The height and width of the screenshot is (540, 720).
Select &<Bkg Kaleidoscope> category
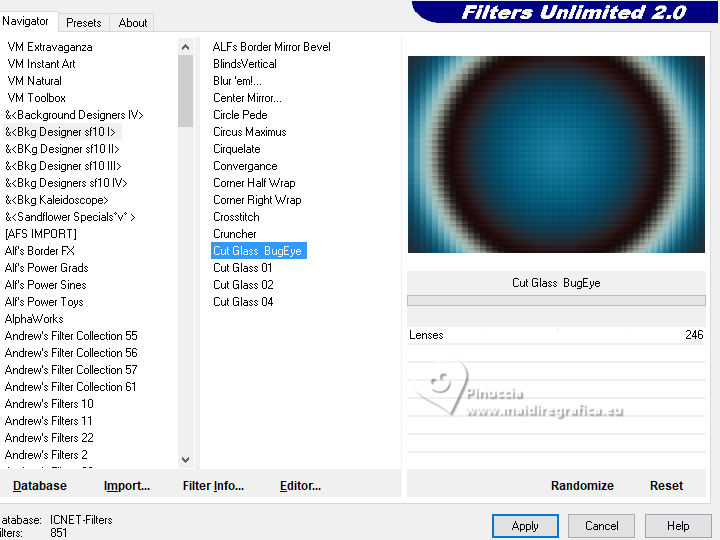(56, 200)
